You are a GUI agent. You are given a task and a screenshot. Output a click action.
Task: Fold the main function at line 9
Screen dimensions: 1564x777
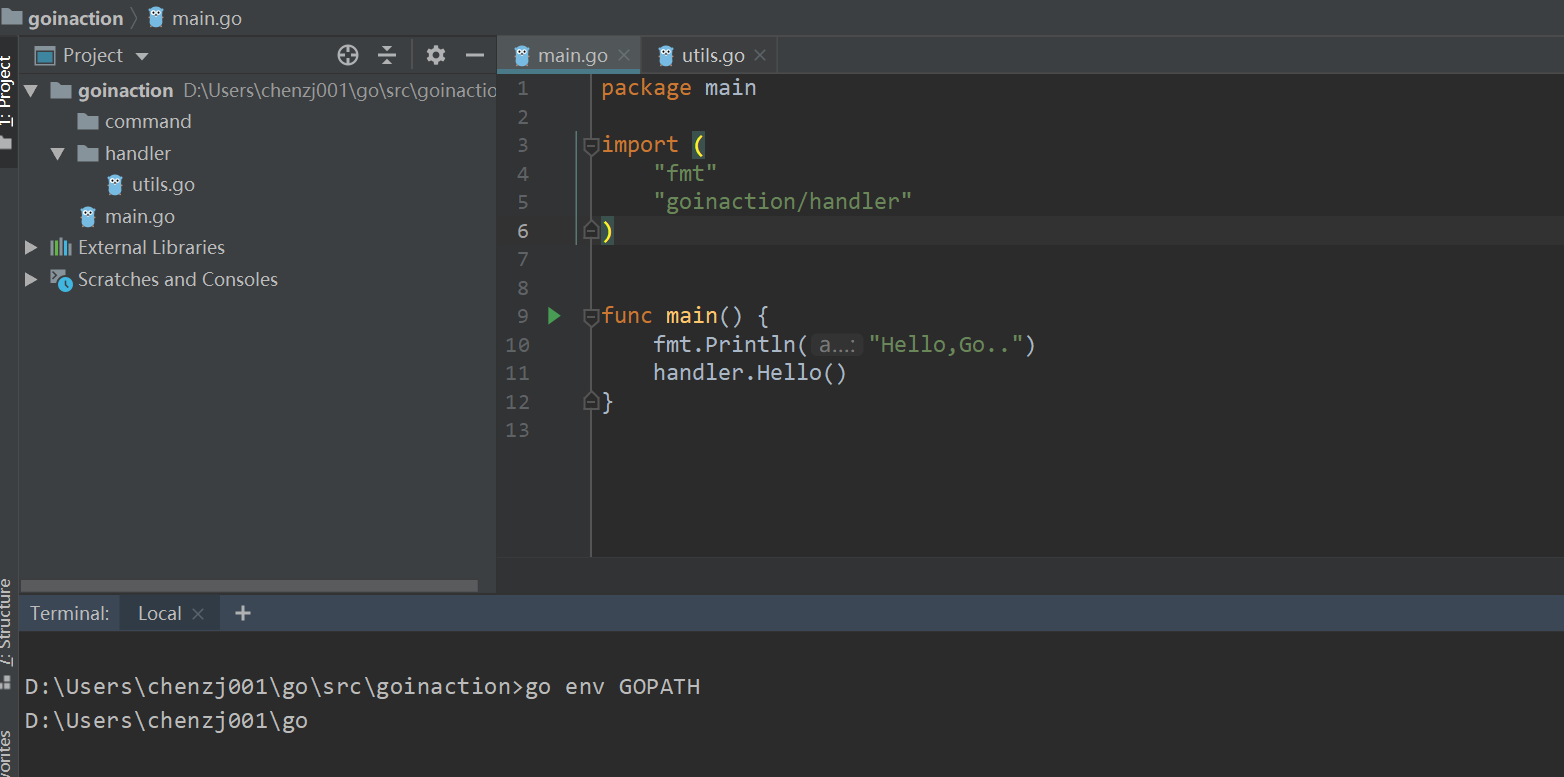pyautogui.click(x=591, y=317)
